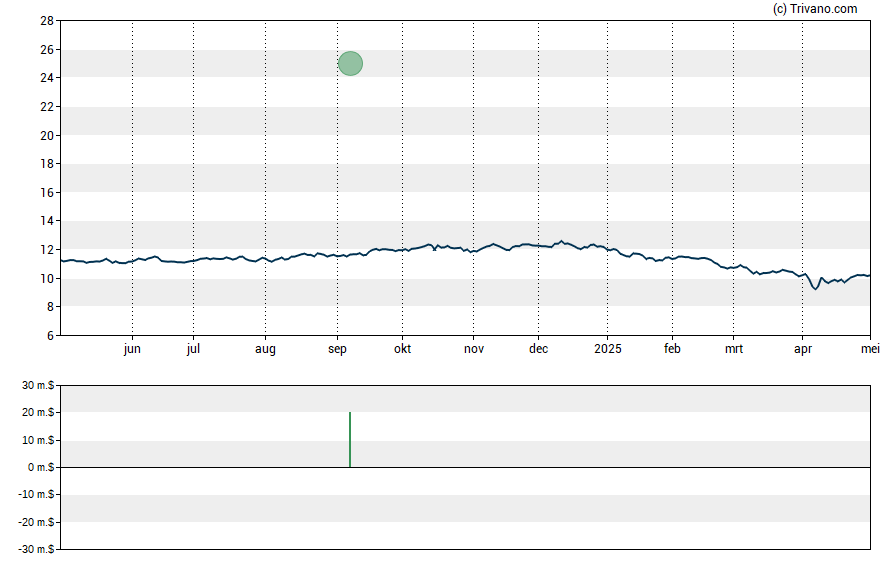888x565 pixels.
Task: Click the 28 price axis label
Action: (47, 21)
